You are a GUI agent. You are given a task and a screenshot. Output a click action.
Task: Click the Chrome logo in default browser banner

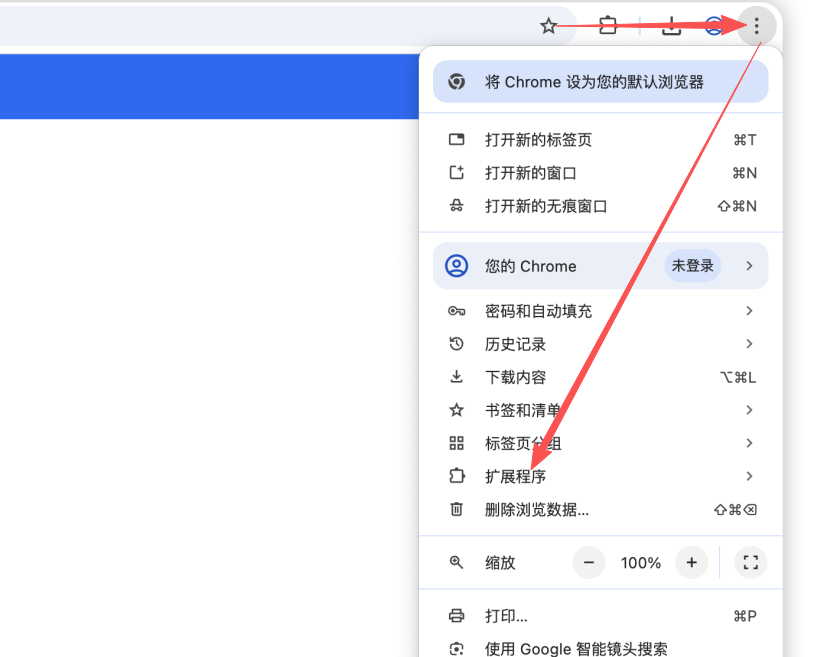(x=457, y=82)
